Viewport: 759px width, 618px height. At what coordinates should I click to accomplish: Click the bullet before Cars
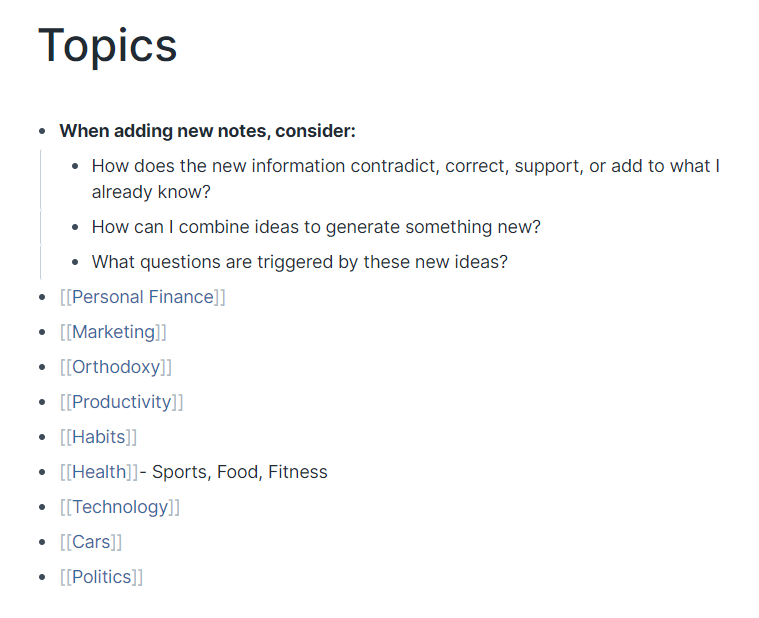click(x=43, y=542)
